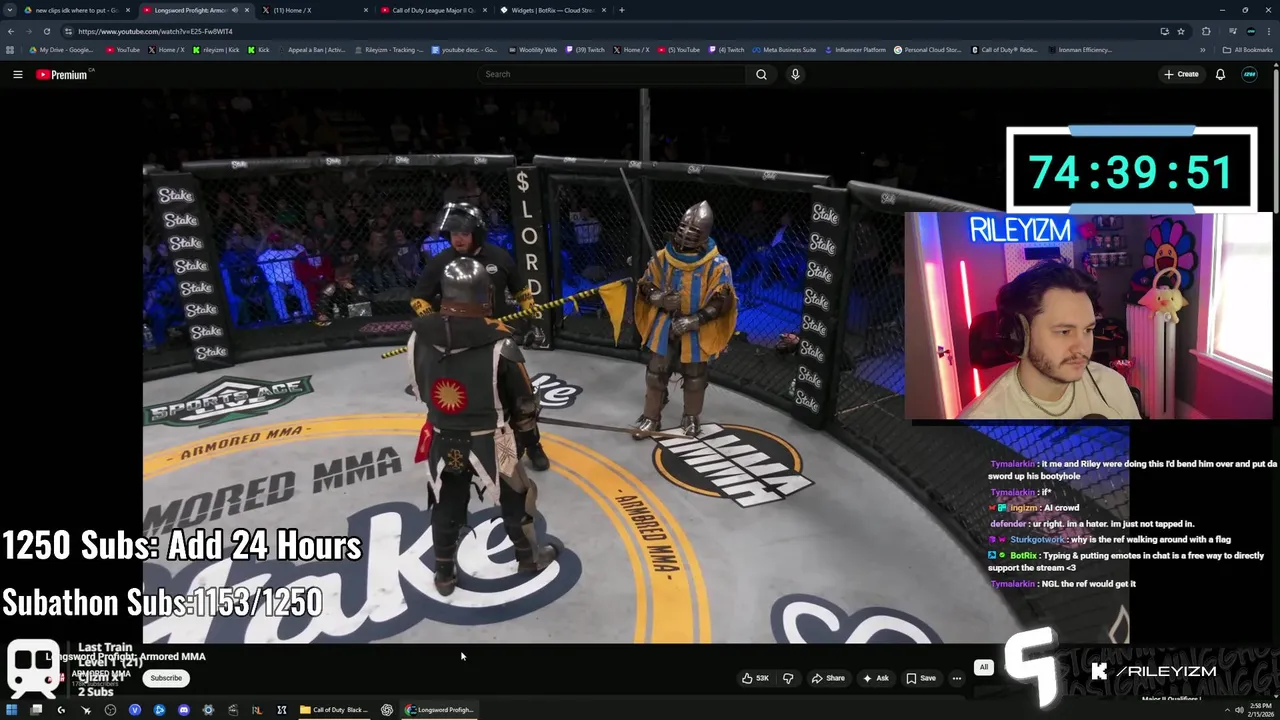Reload the page with refresh icon
The width and height of the screenshot is (1280, 720).
pos(46,31)
